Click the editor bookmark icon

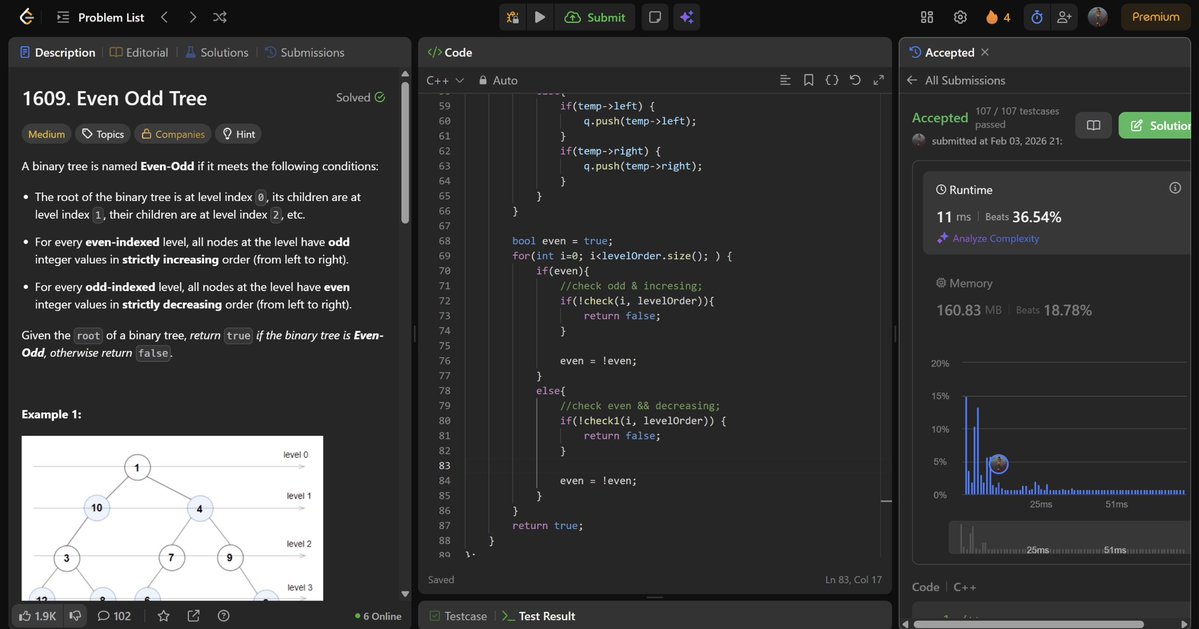coord(808,80)
